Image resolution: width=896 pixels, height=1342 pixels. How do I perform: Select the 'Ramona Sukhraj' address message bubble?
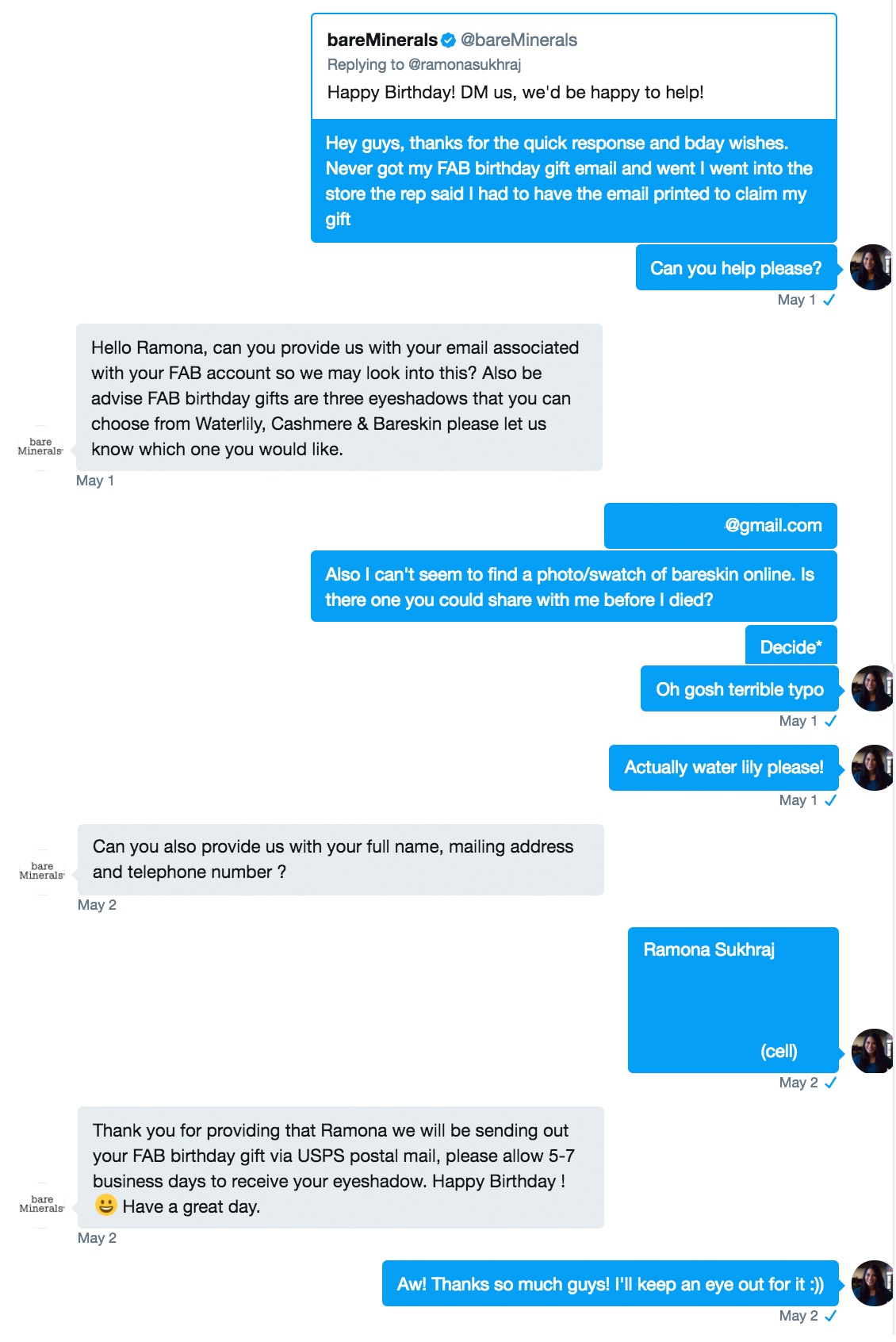point(733,1000)
